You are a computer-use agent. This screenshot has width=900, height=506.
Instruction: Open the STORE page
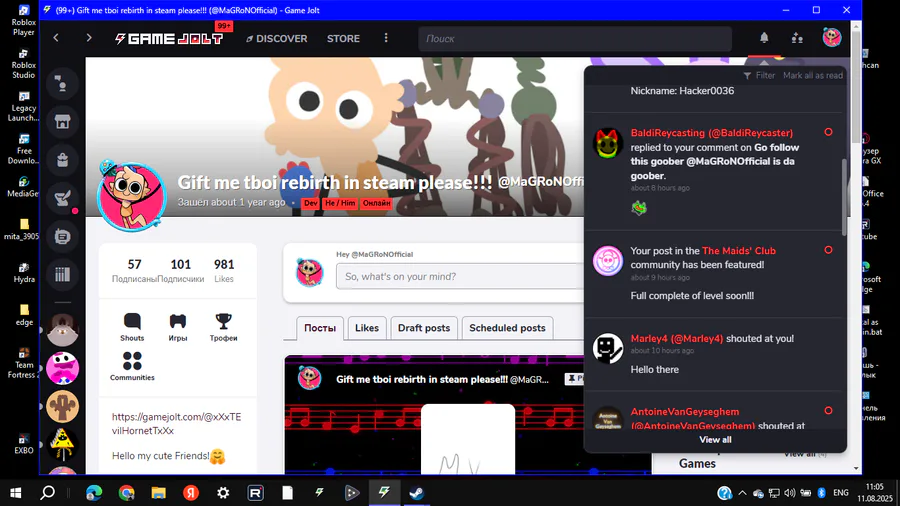[x=343, y=38]
